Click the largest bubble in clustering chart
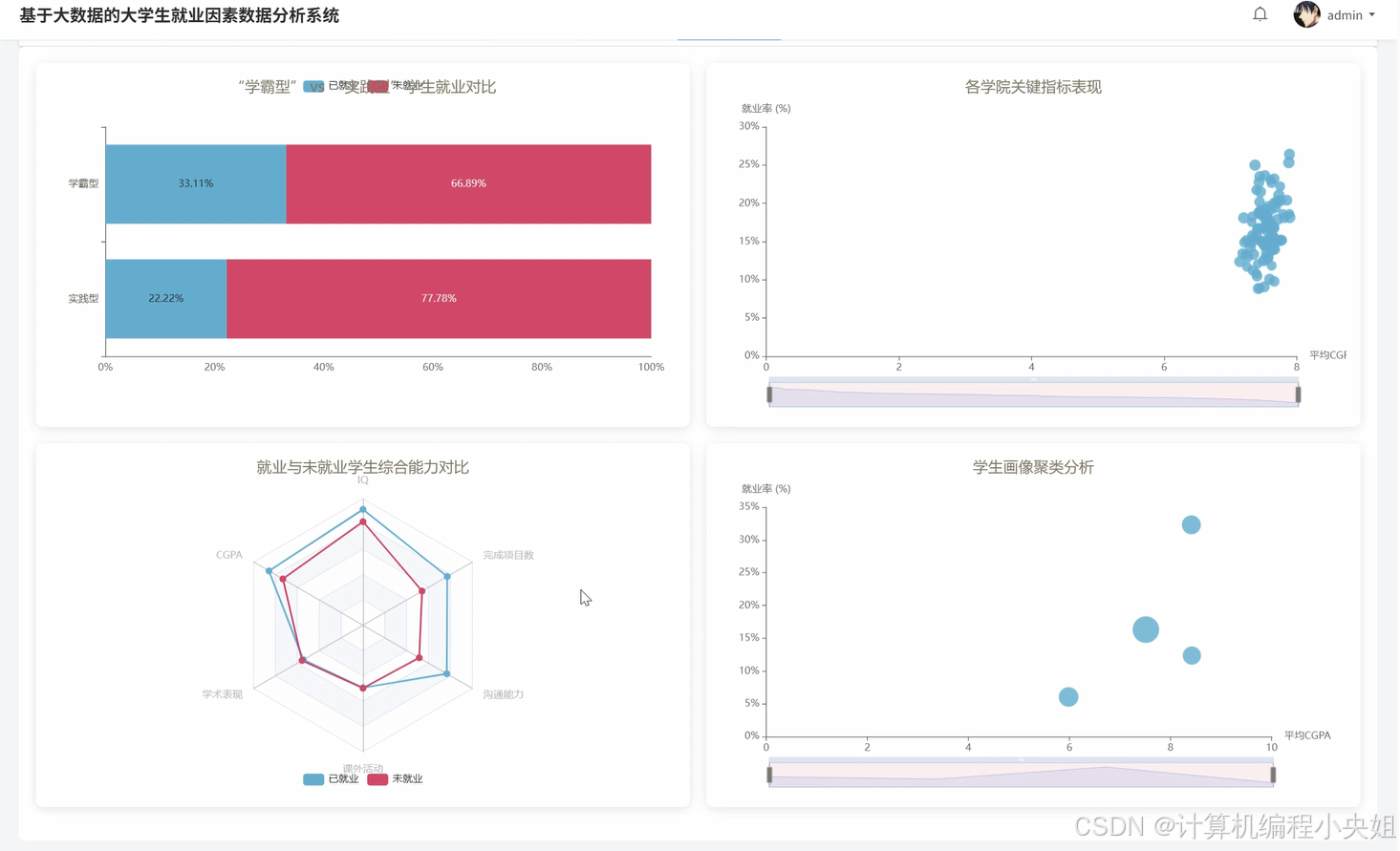The height and width of the screenshot is (851, 1400). coord(1146,629)
